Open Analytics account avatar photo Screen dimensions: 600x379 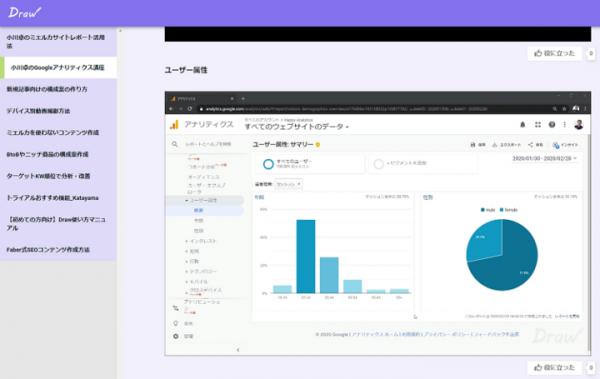coord(579,124)
